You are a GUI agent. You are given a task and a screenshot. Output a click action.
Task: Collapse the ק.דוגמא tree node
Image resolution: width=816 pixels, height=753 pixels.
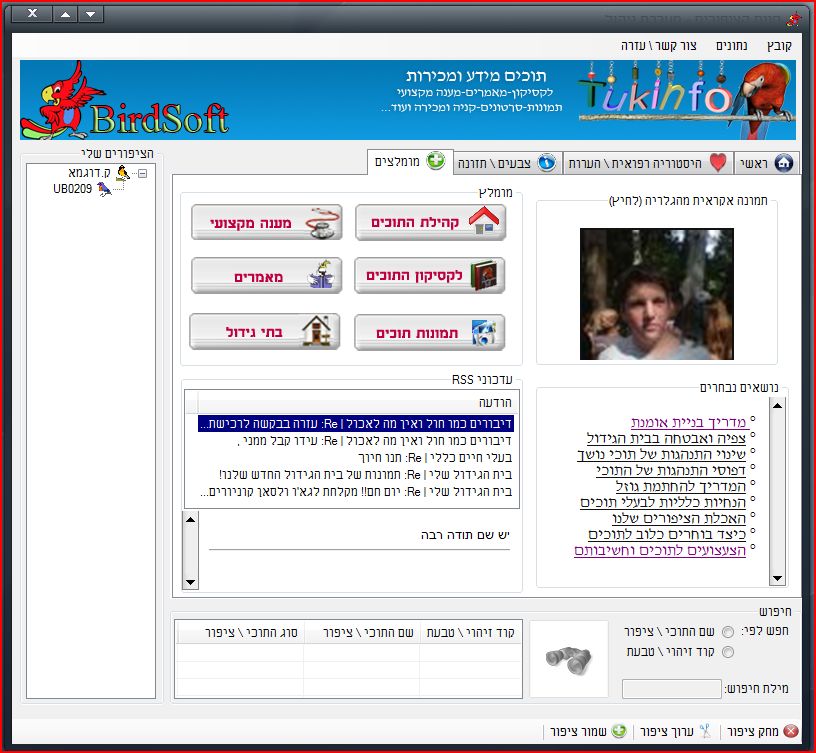(x=142, y=173)
